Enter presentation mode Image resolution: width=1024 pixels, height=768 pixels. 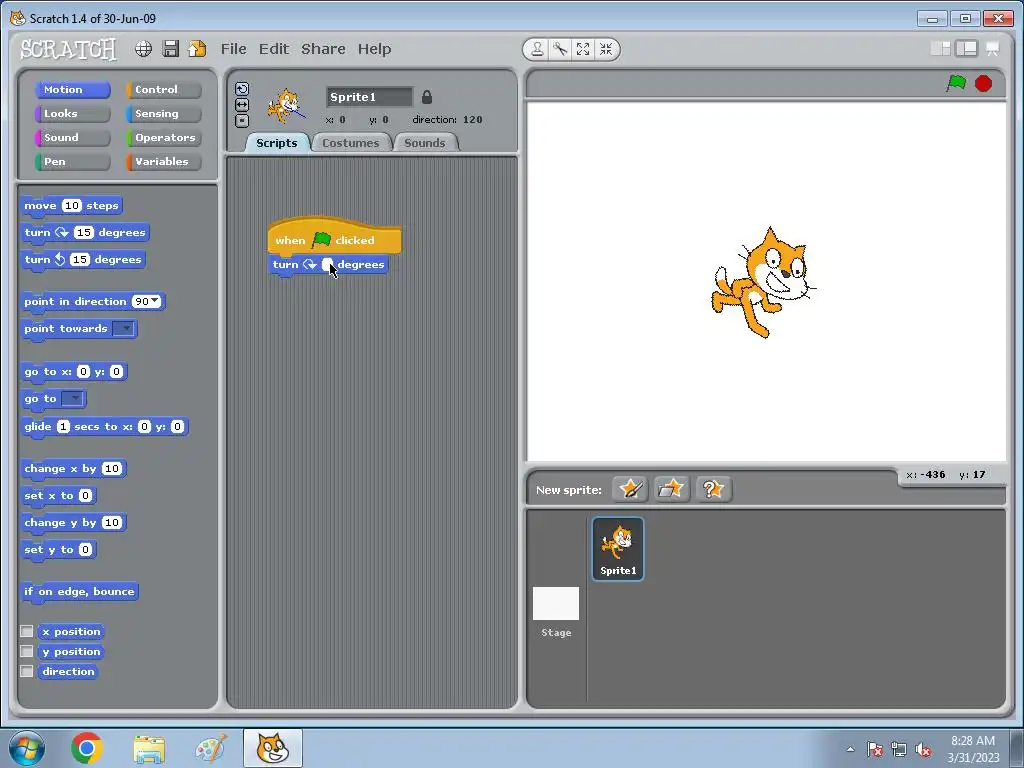[993, 49]
